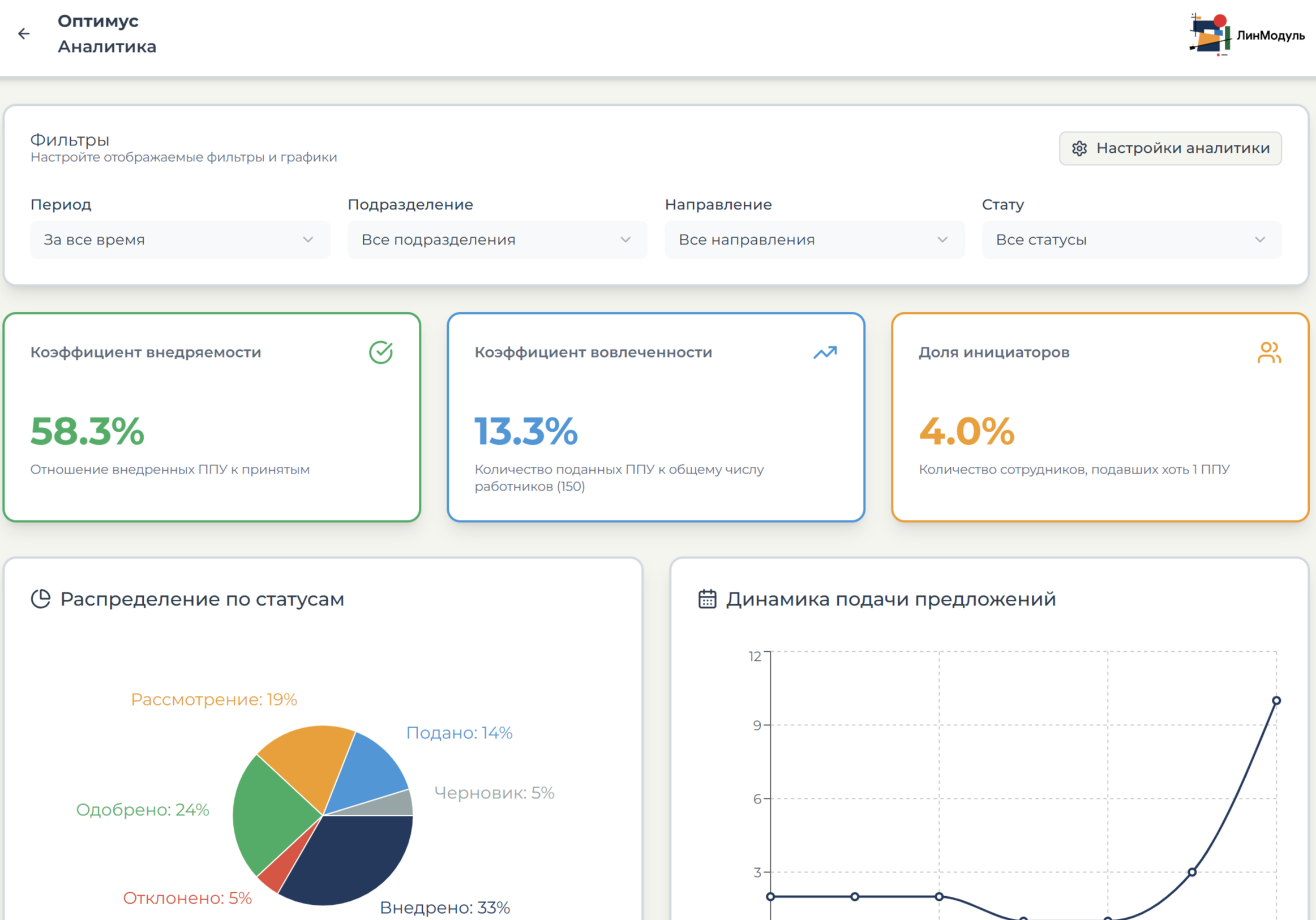
Task: Select the Коэффициент вовлеченности card
Action: [655, 417]
